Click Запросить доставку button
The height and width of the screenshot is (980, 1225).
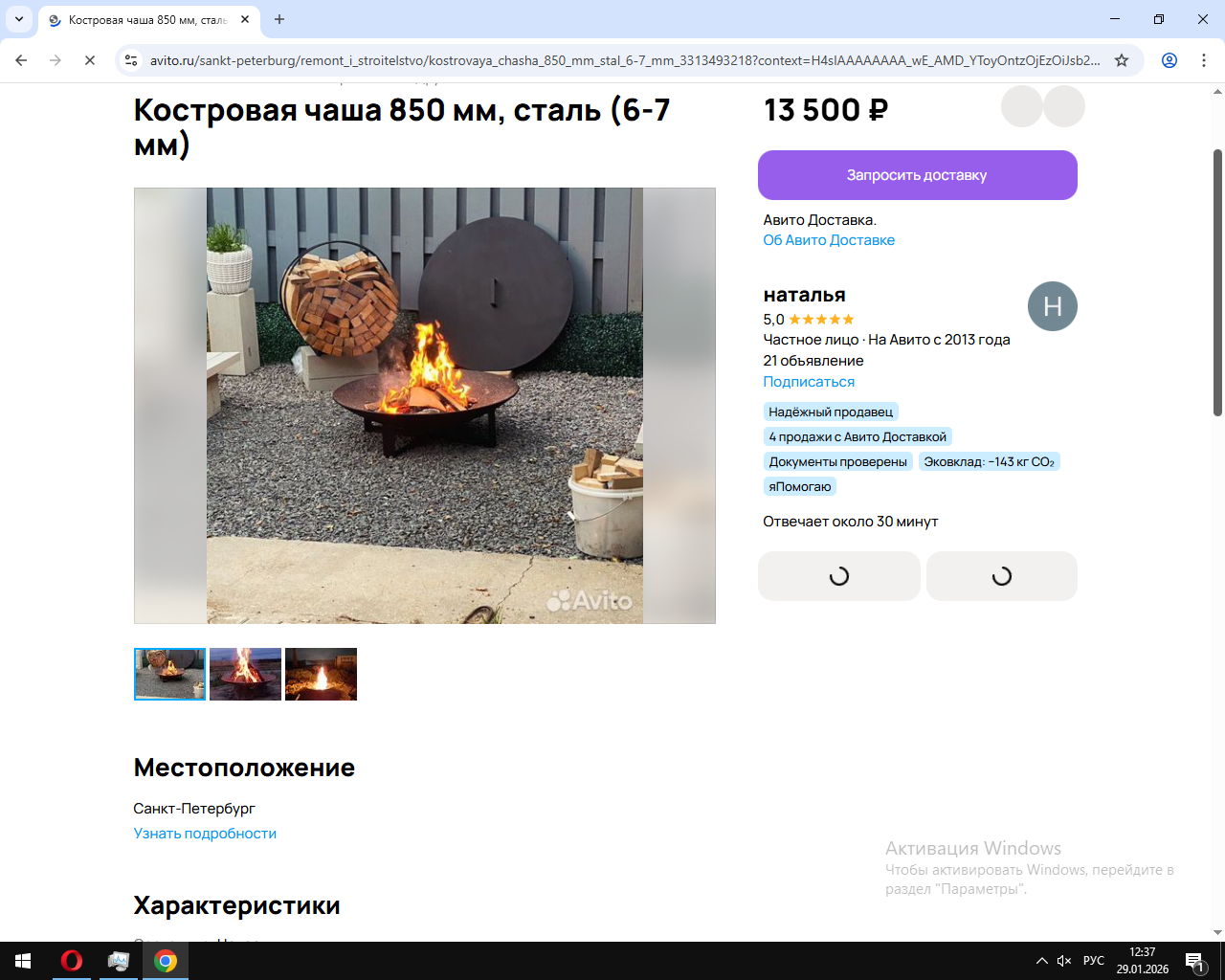(x=918, y=175)
